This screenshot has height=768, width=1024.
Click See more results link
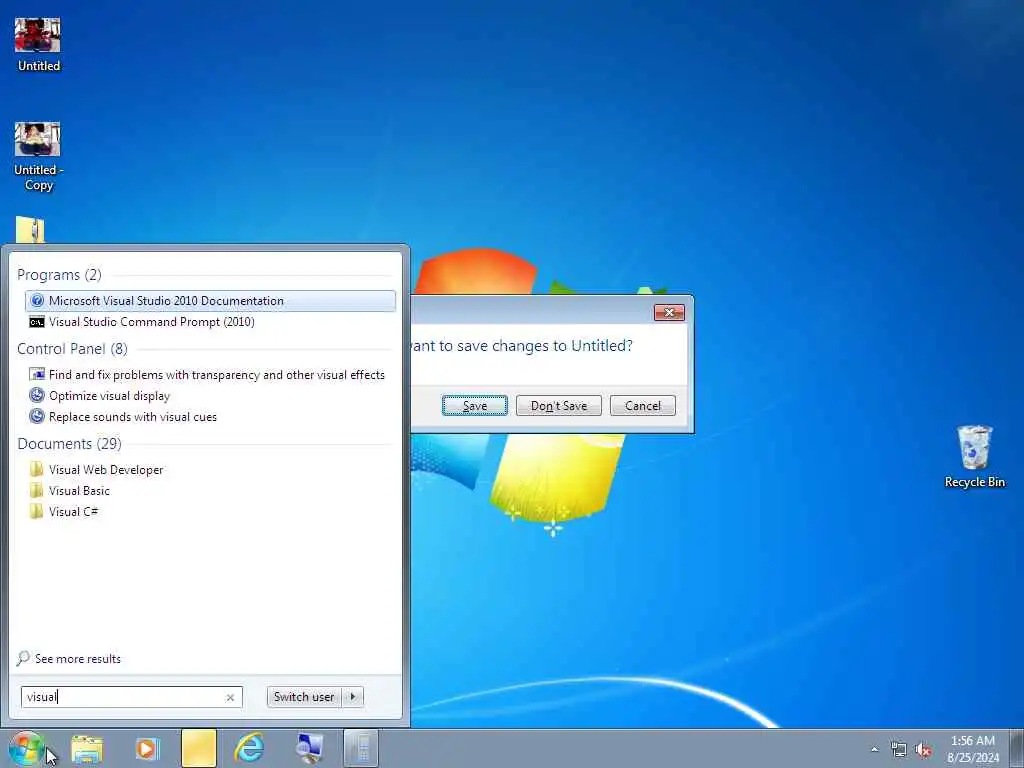pyautogui.click(x=78, y=659)
